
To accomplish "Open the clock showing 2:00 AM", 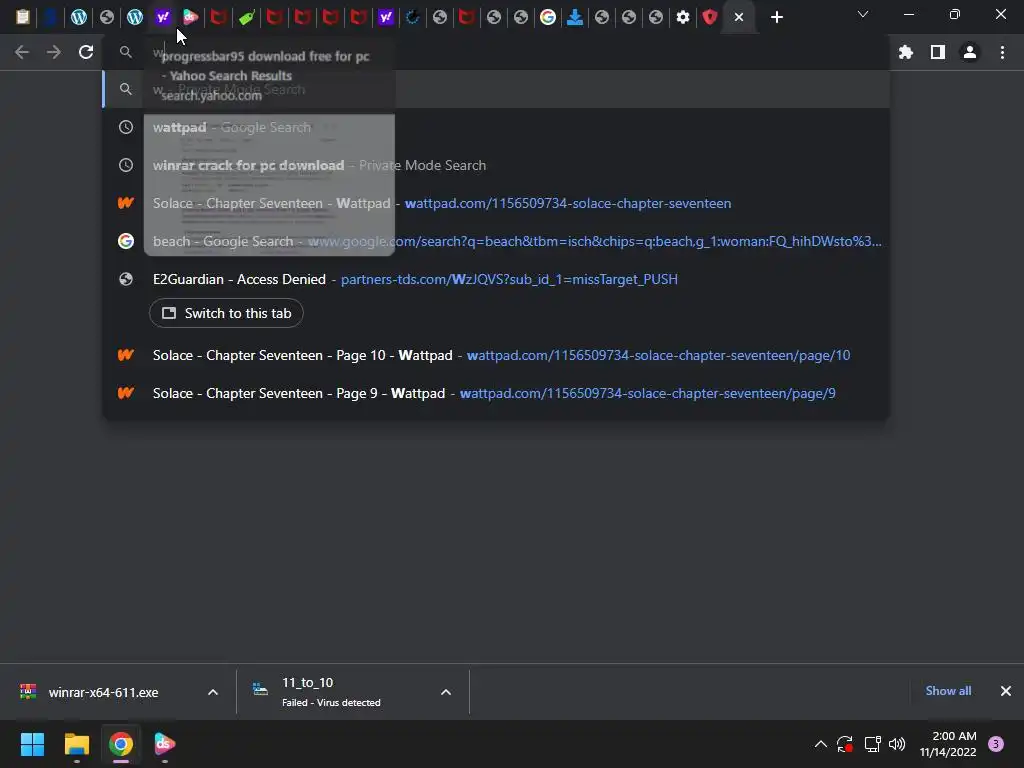I will coord(948,744).
